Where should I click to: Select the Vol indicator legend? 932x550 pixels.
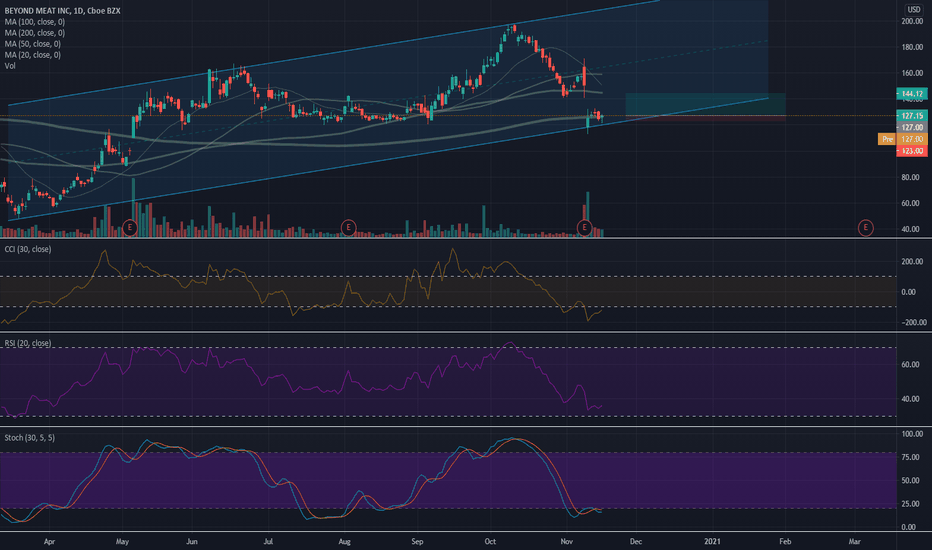10,66
